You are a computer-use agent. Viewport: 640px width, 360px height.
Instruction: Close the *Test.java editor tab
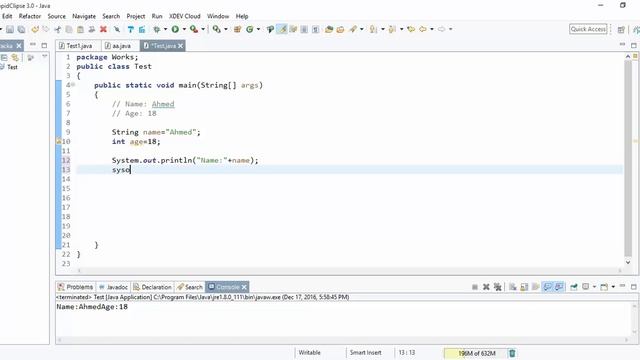tap(180, 46)
